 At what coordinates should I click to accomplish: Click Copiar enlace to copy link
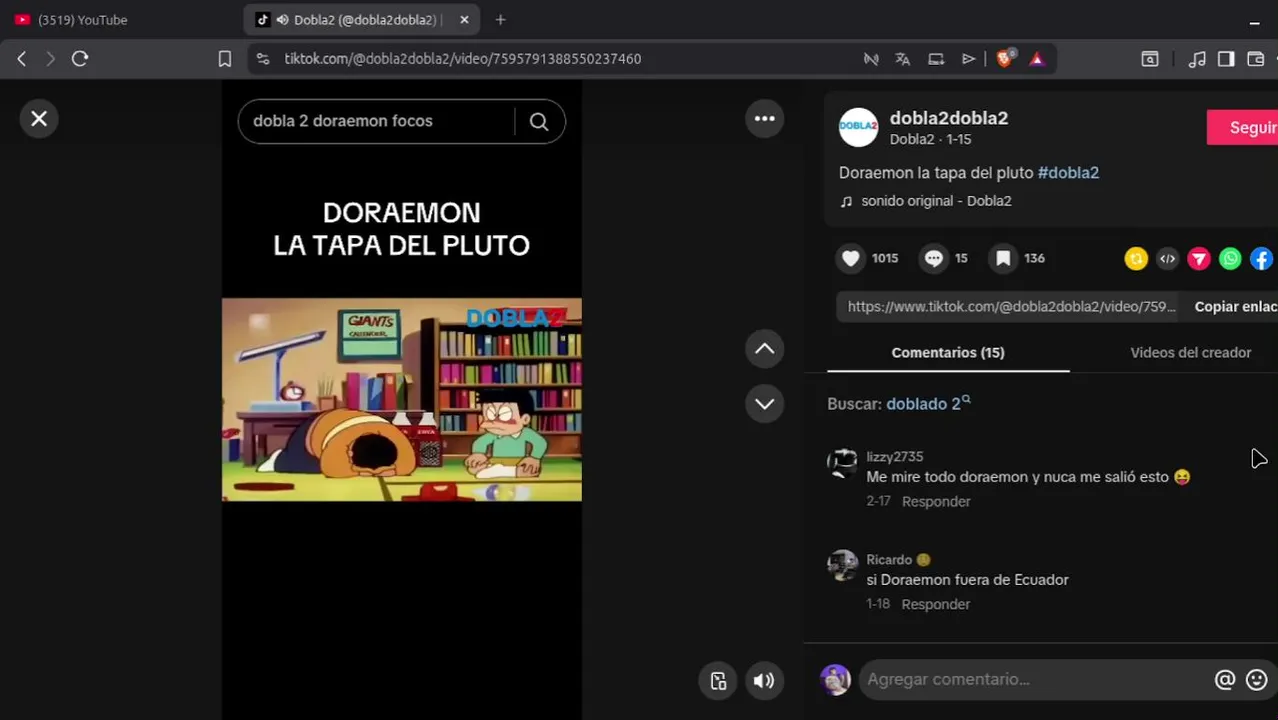[x=1235, y=307]
